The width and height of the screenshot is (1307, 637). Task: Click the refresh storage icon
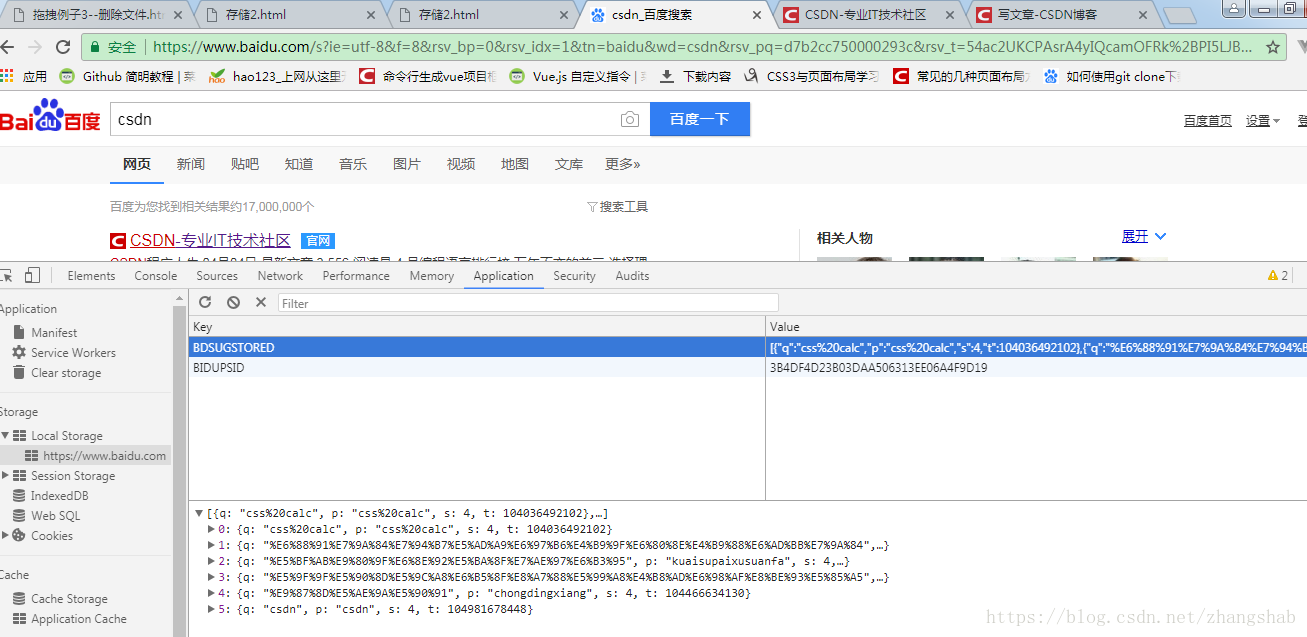205,302
